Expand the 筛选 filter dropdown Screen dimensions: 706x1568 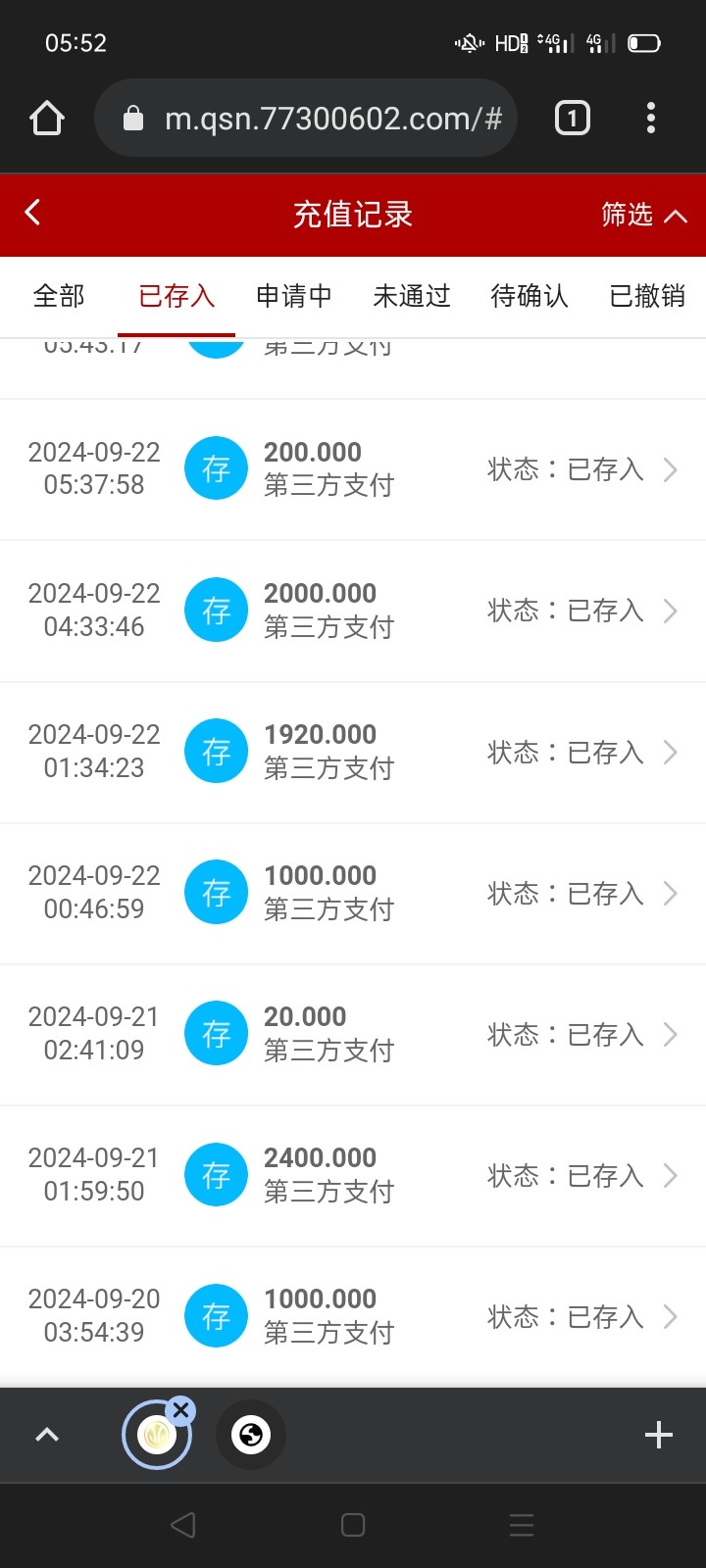click(643, 215)
